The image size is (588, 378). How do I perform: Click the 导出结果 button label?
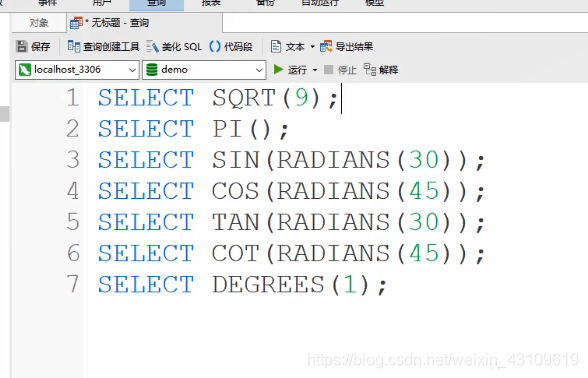tap(354, 47)
